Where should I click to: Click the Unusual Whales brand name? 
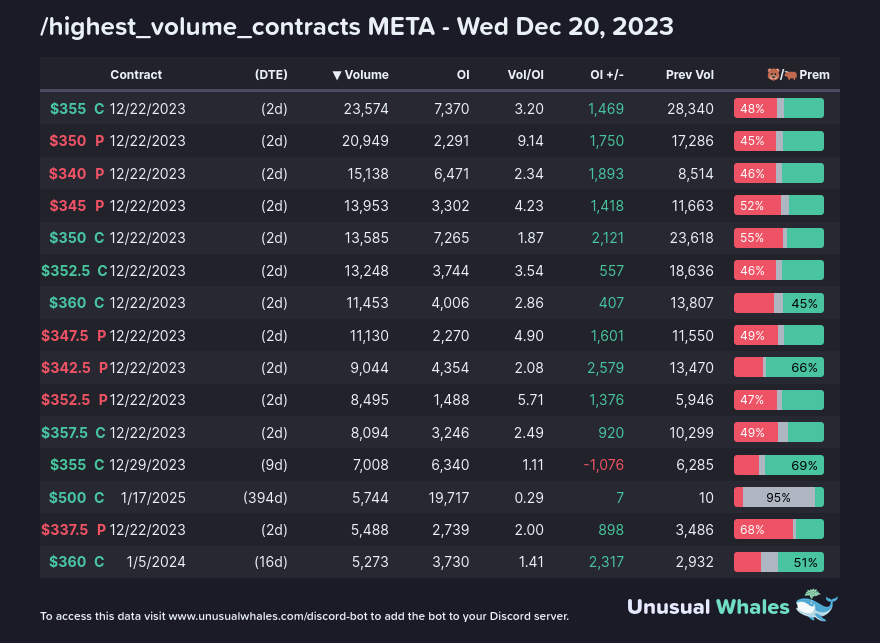coord(709,606)
